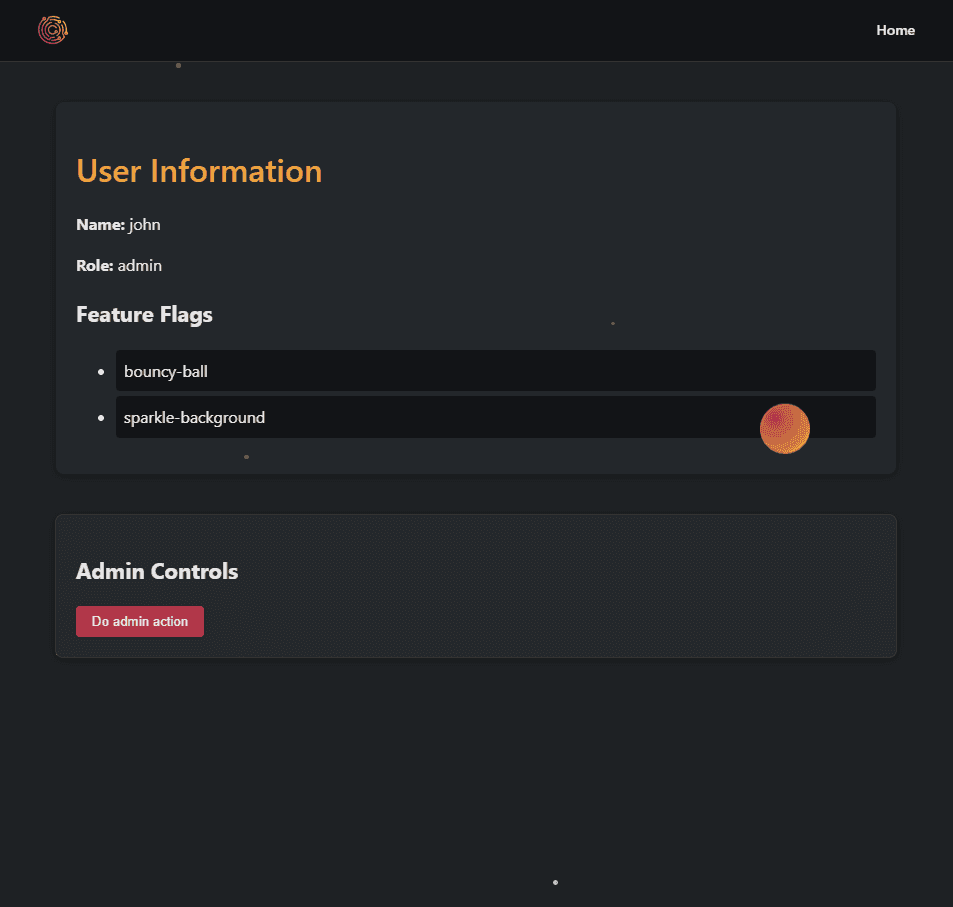Click the User Information heading
This screenshot has height=907, width=953.
[x=199, y=171]
